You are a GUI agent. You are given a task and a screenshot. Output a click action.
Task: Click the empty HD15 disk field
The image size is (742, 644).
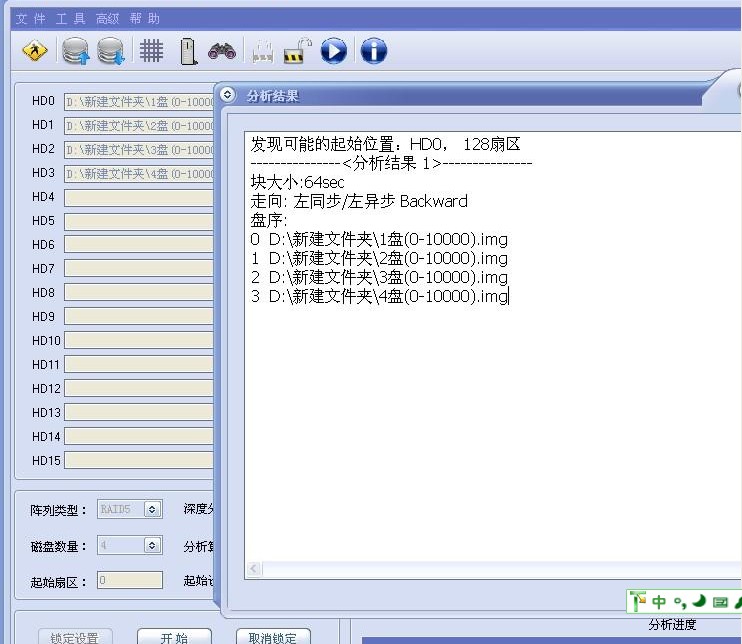[x=139, y=460]
